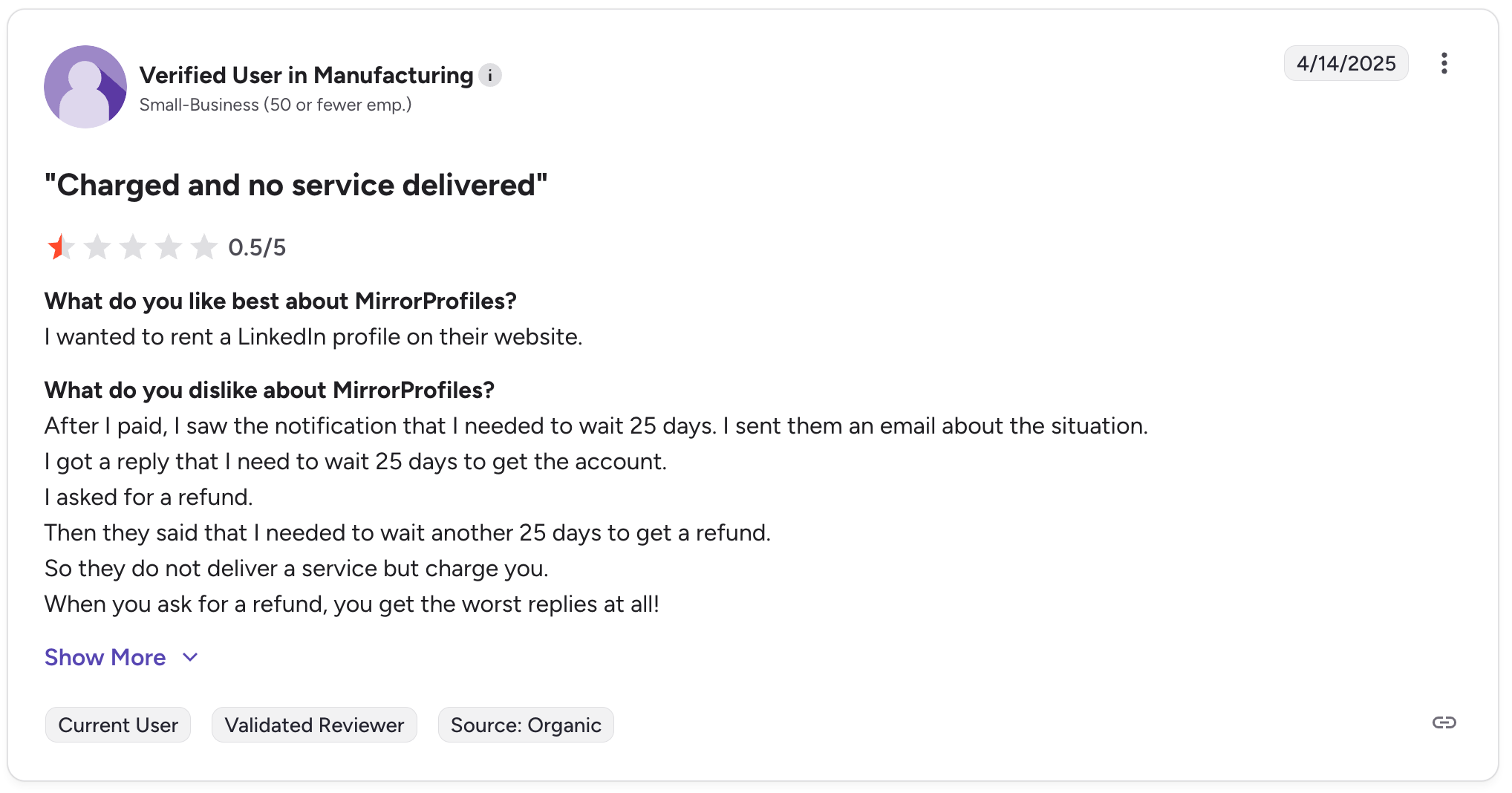
Task: Click the reviewer's purple avatar icon
Action: (x=85, y=87)
